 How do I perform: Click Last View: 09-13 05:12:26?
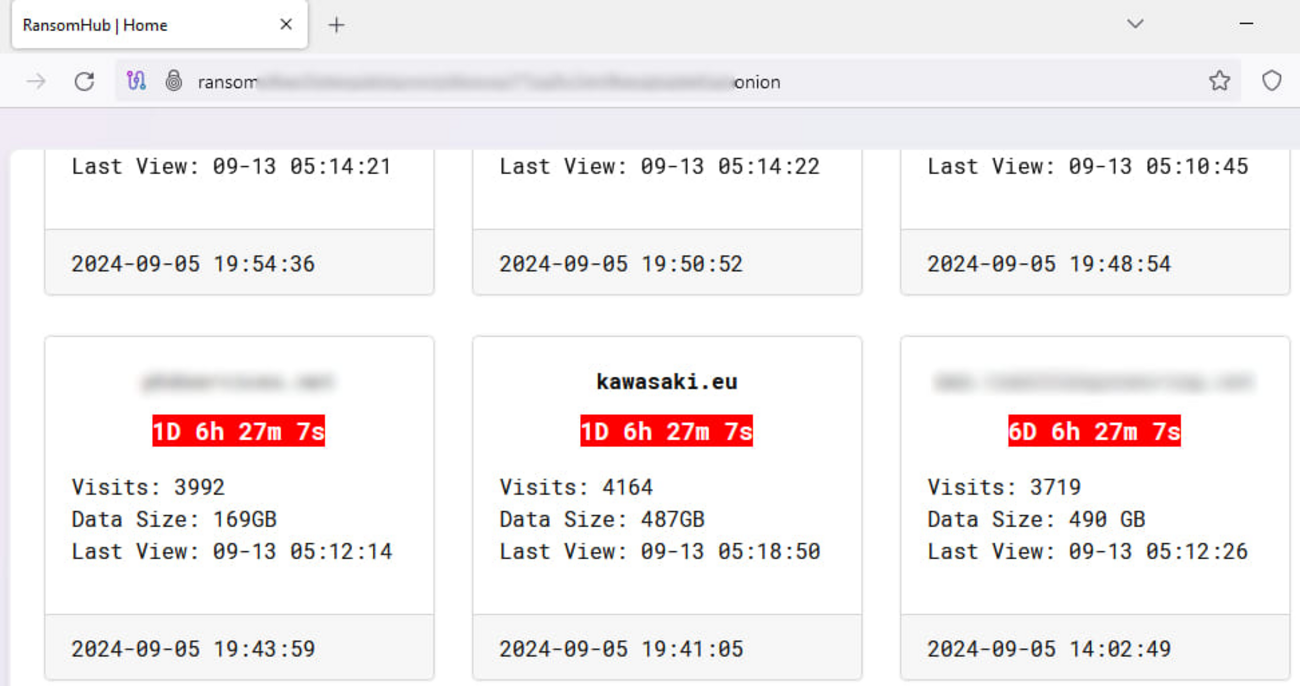click(1088, 551)
